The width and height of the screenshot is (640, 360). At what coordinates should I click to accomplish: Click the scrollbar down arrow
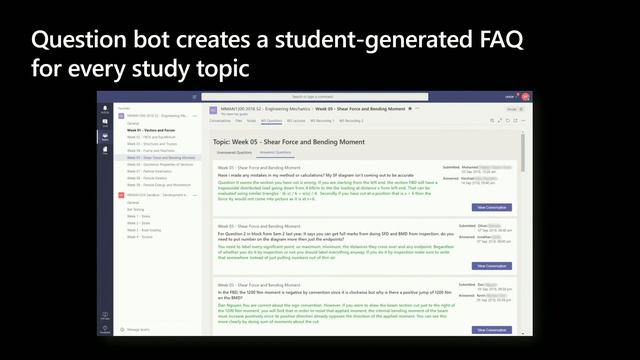(523, 333)
